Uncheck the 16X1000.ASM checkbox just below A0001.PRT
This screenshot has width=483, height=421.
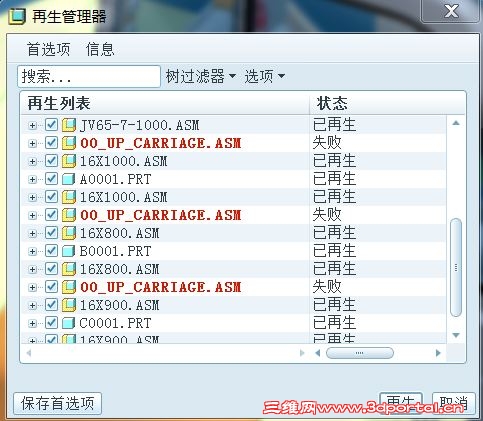pos(51,197)
